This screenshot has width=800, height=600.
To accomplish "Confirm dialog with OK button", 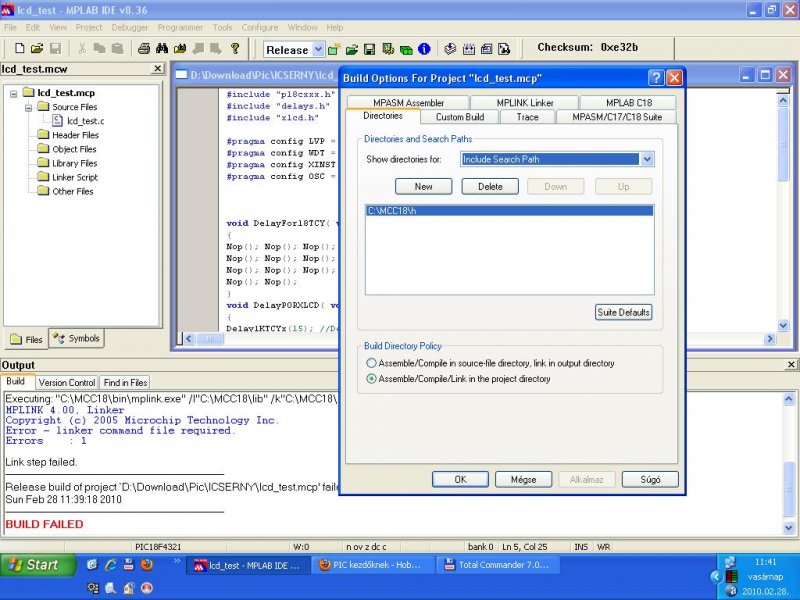I will point(460,480).
